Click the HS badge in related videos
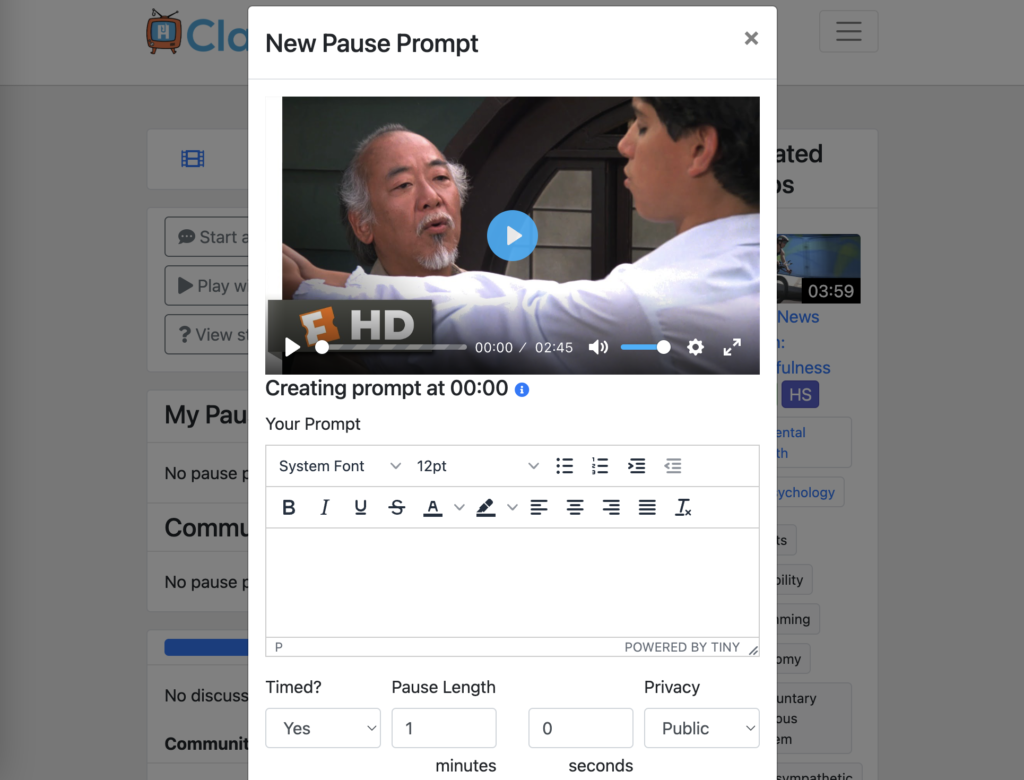This screenshot has width=1024, height=780. pyautogui.click(x=800, y=395)
